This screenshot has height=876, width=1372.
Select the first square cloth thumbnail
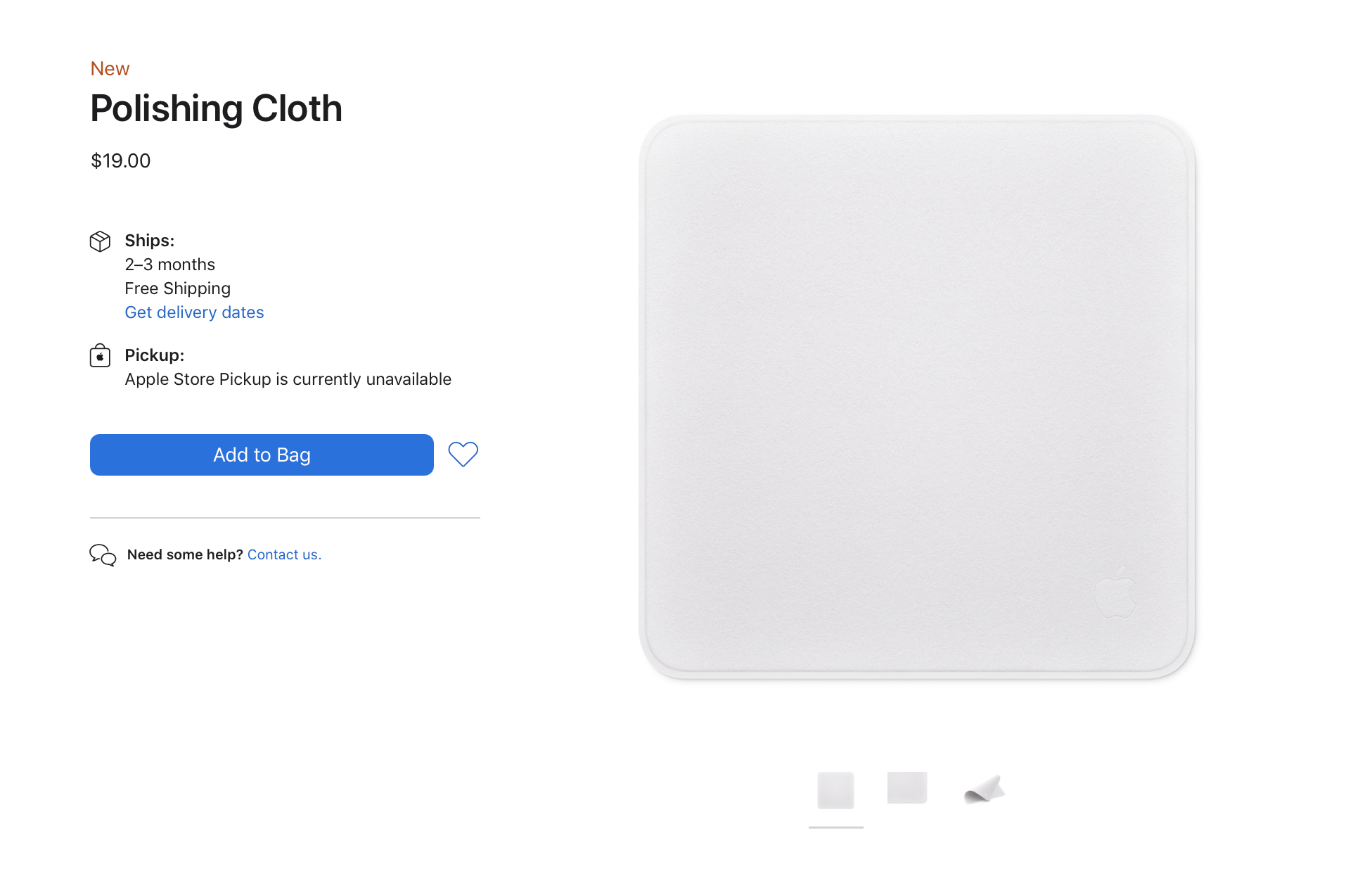(x=835, y=790)
